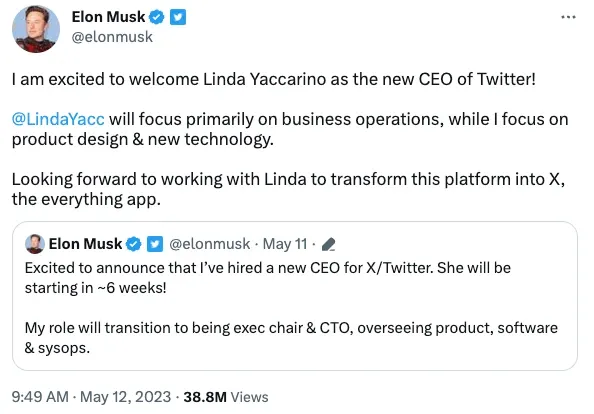The width and height of the screenshot is (594, 414).
Task: Open the three-dot more options menu
Action: tap(568, 17)
